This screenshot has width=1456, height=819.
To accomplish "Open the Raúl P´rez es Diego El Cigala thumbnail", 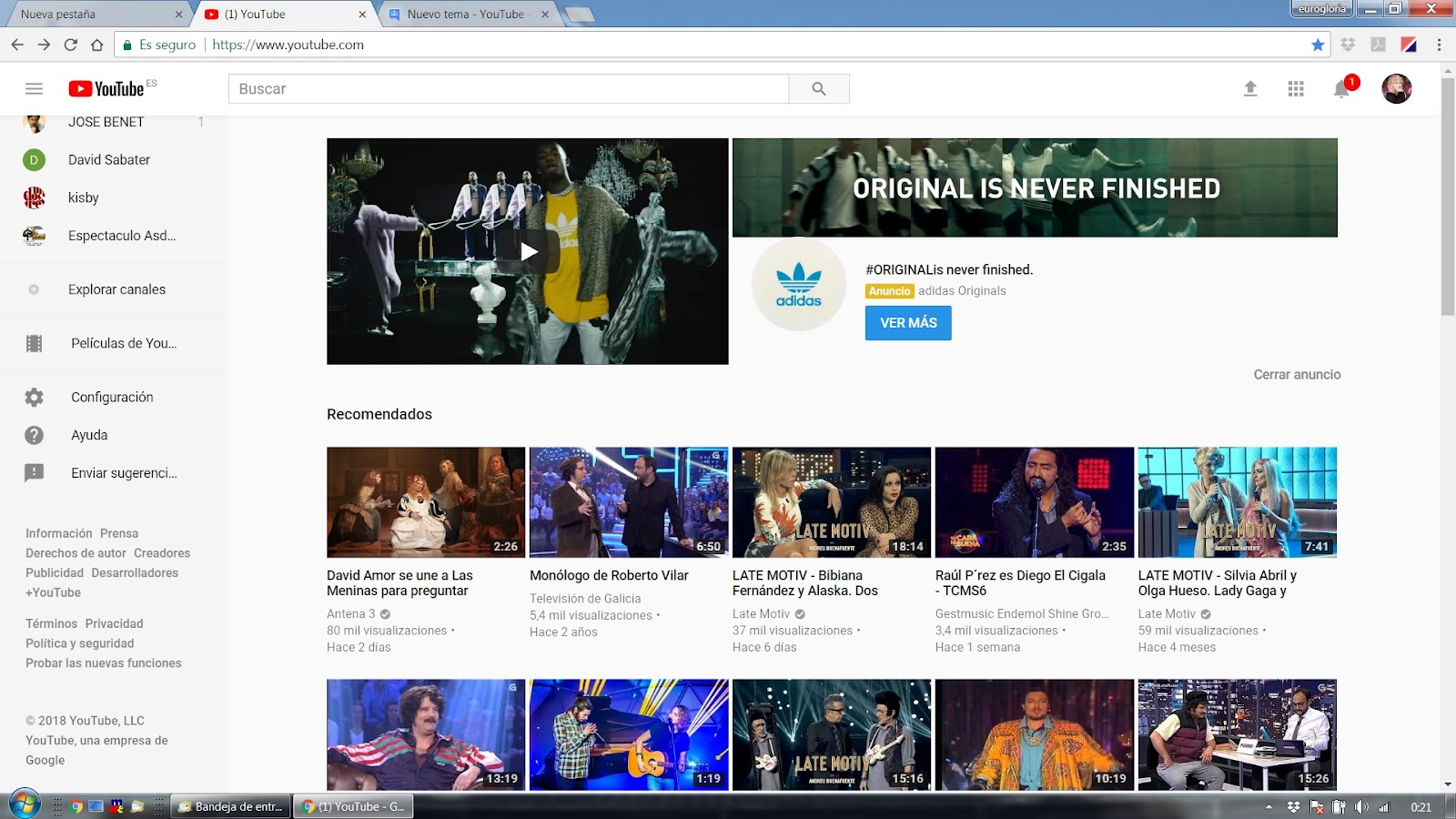I will [1035, 502].
